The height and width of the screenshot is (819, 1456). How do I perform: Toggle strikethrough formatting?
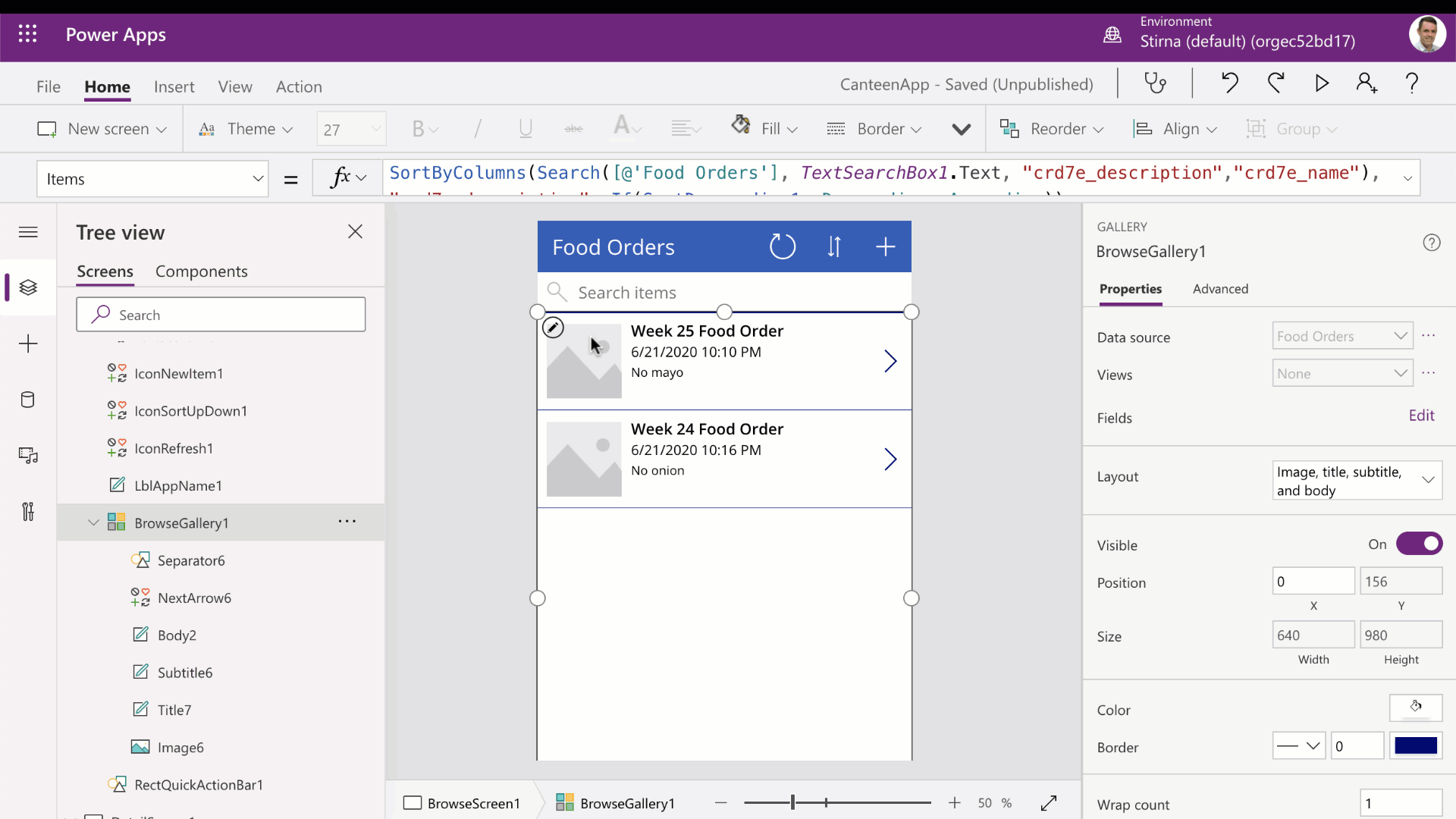(x=574, y=129)
